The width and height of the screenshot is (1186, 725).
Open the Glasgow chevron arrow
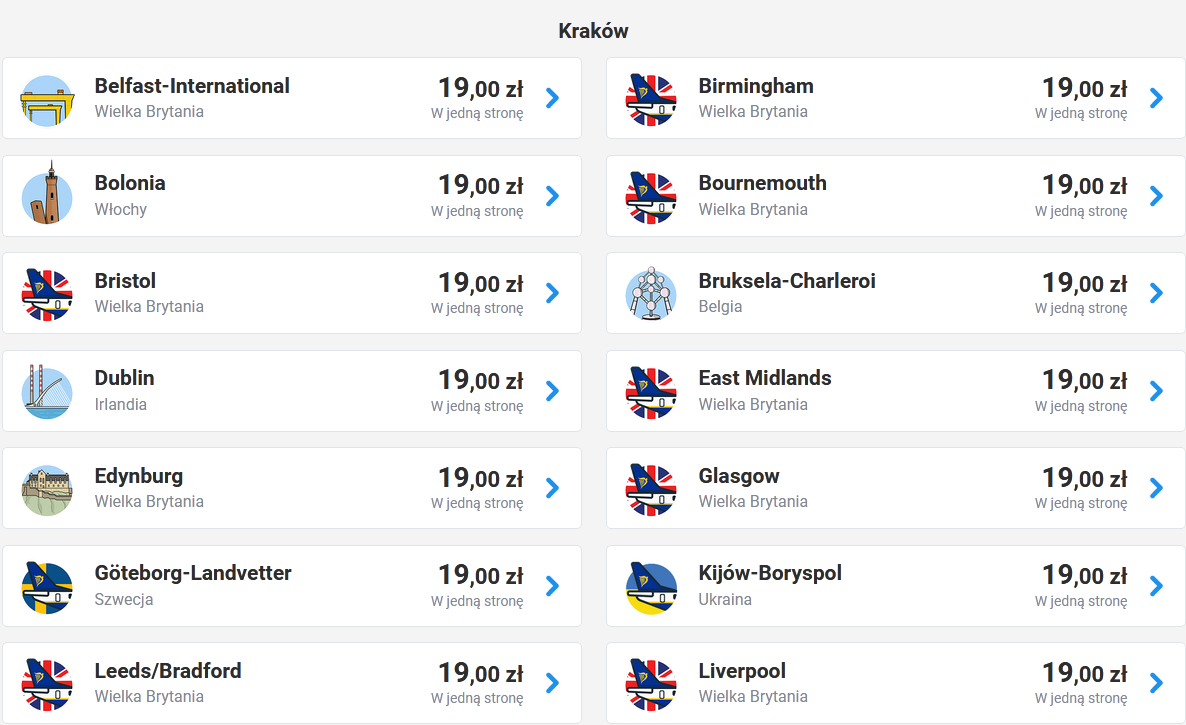[x=1157, y=488]
